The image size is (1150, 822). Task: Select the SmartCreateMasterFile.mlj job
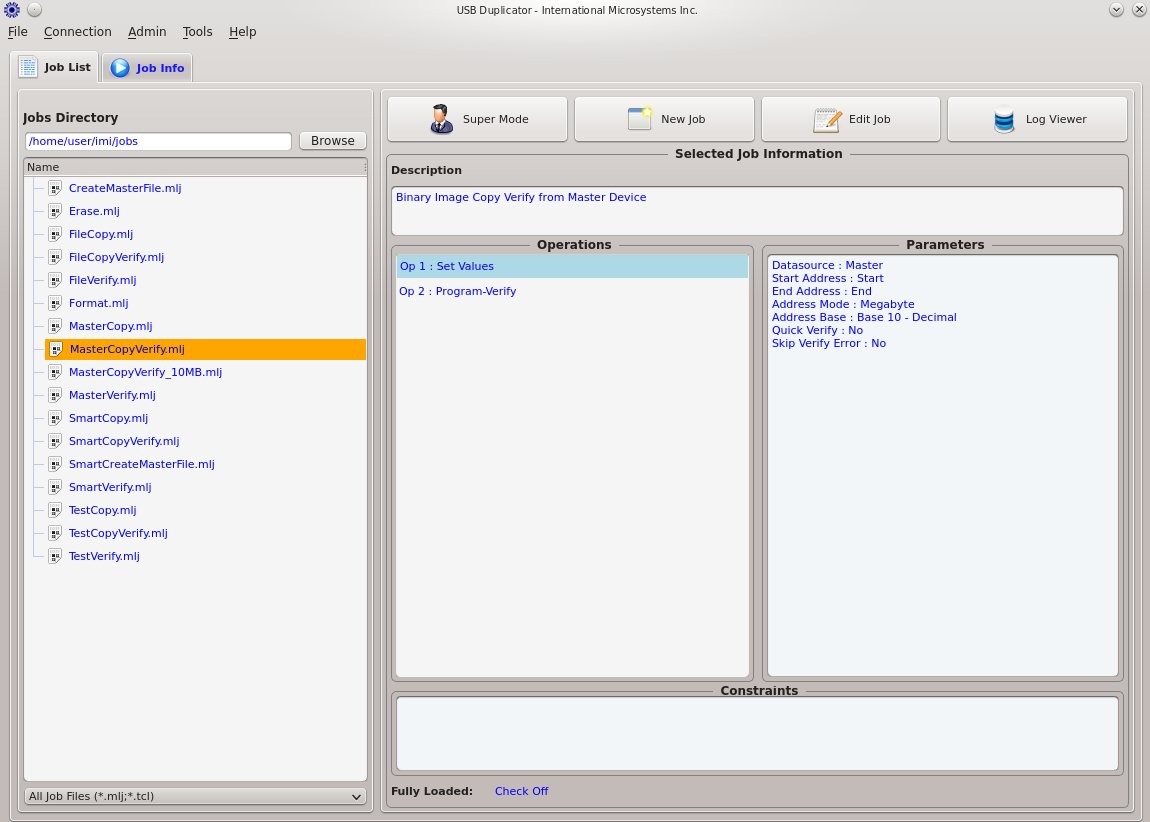tap(142, 464)
